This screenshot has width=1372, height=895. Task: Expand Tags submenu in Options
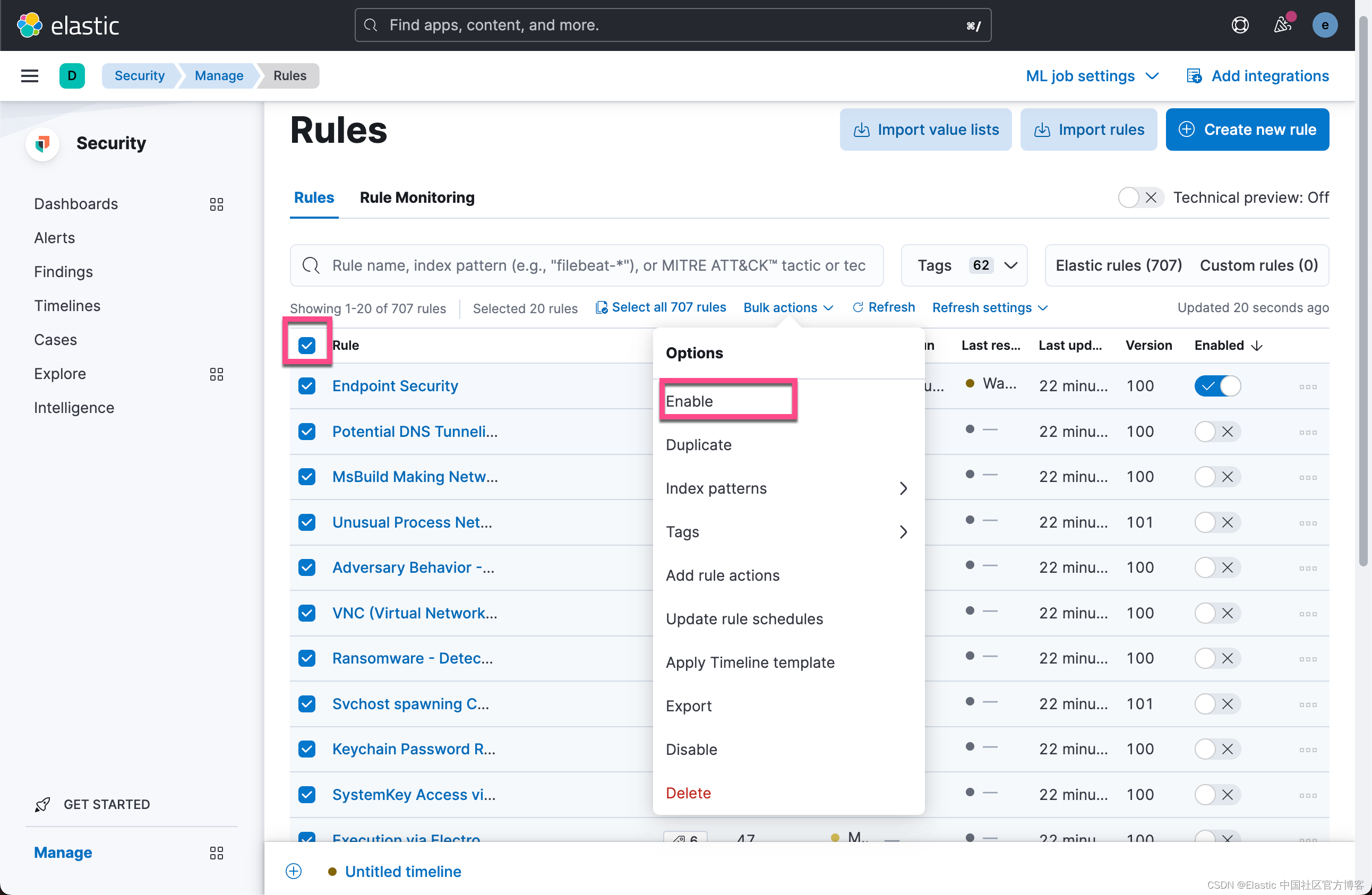click(787, 532)
